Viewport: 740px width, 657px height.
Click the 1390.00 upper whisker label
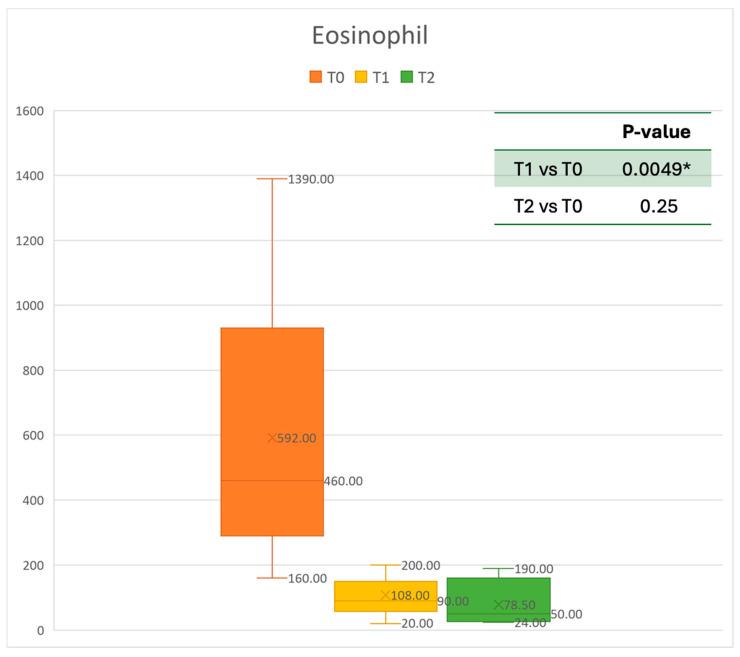coord(311,179)
